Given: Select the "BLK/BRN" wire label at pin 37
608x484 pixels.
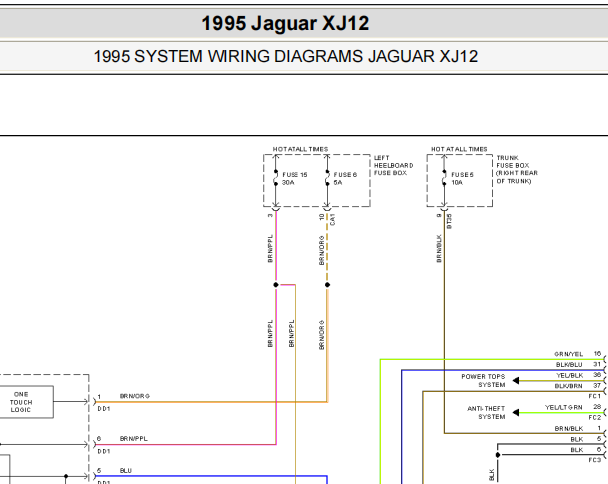Looking at the screenshot, I should pos(568,386).
